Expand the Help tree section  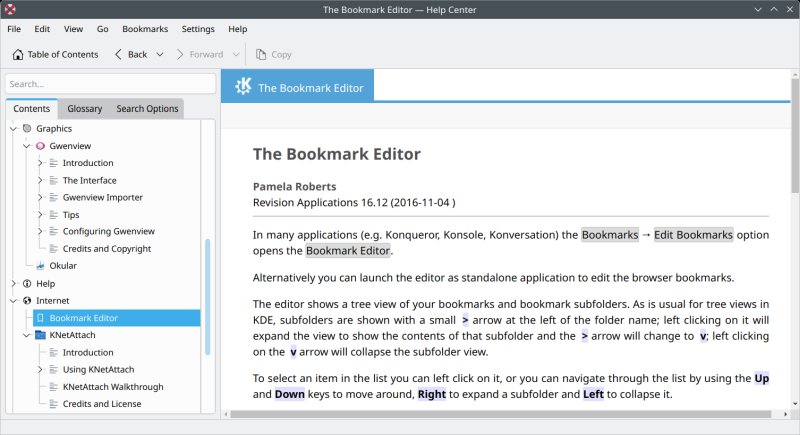(14, 283)
